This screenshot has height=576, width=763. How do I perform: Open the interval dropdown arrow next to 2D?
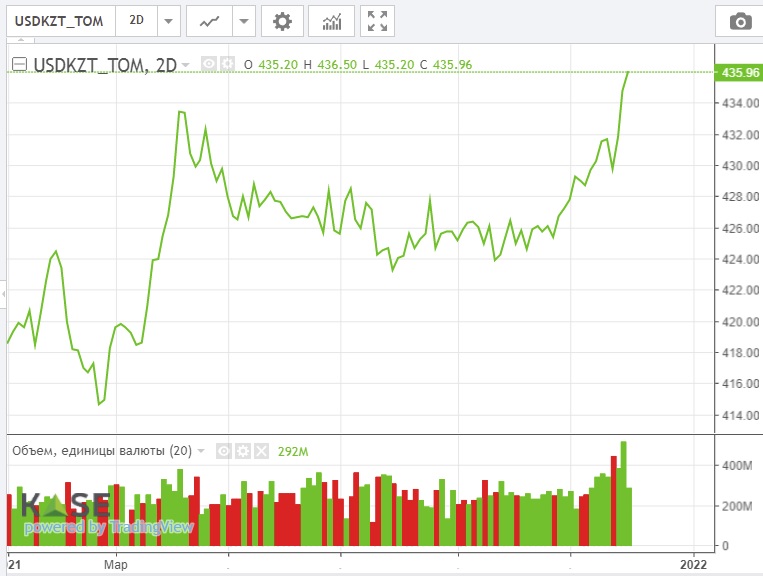(x=169, y=21)
